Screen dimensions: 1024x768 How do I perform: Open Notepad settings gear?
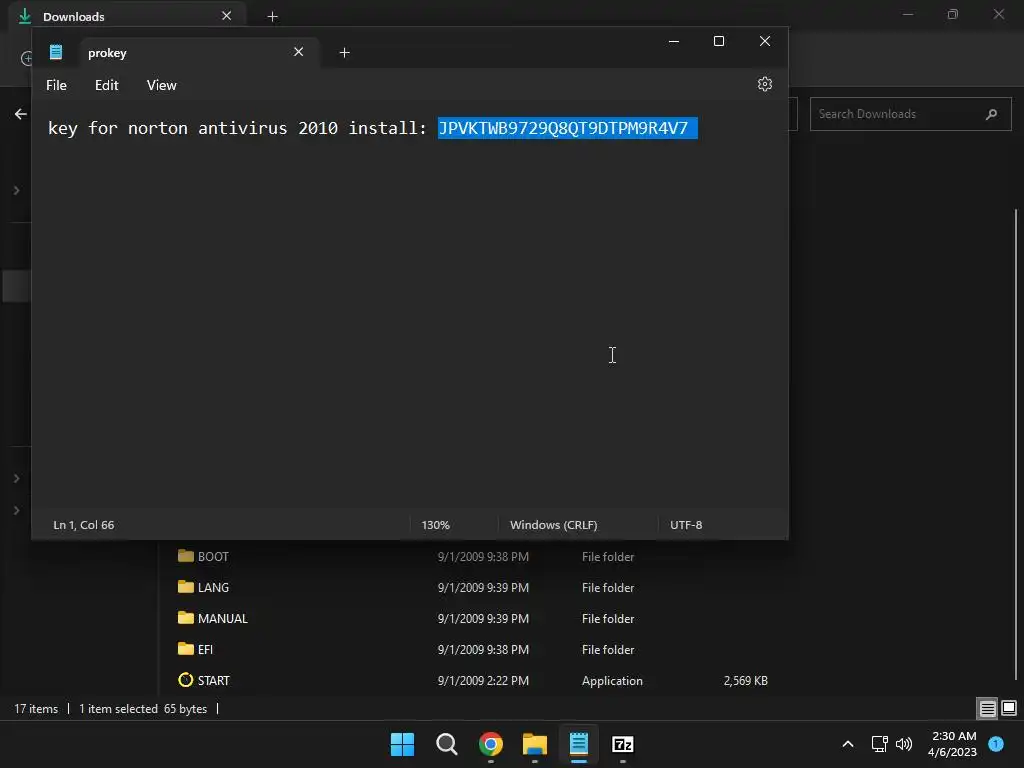pyautogui.click(x=765, y=84)
